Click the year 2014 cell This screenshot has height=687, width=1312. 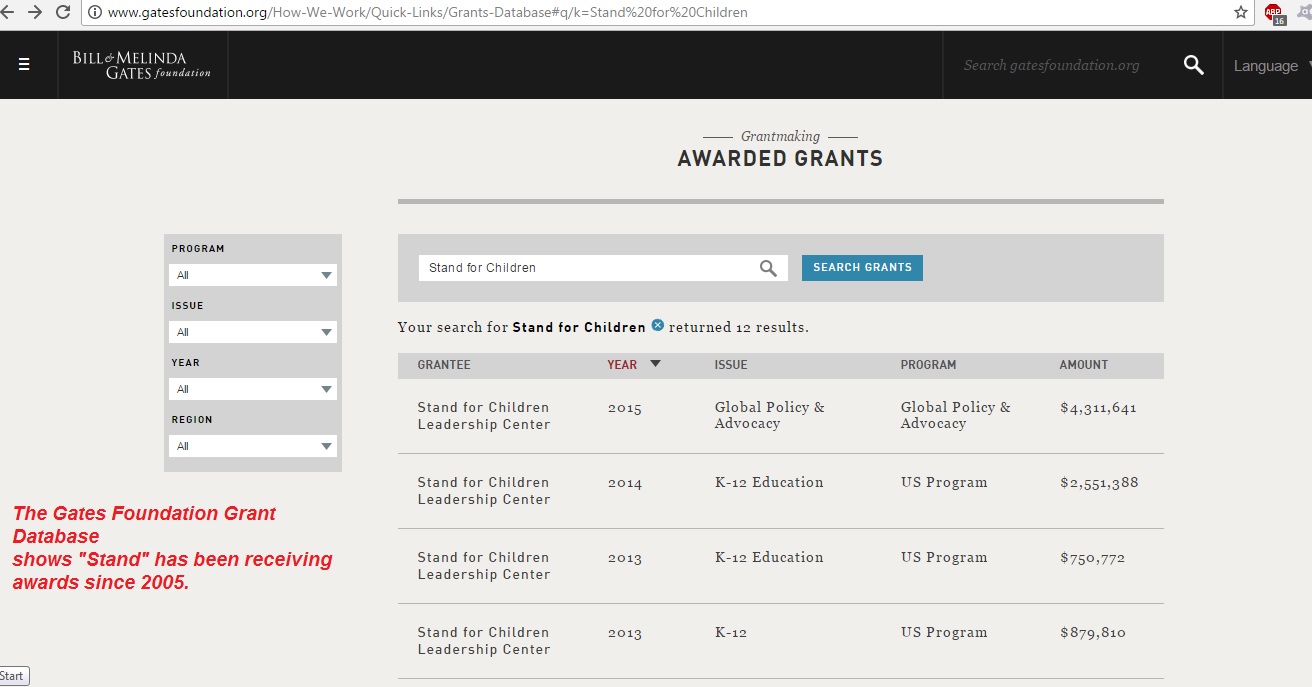click(625, 483)
